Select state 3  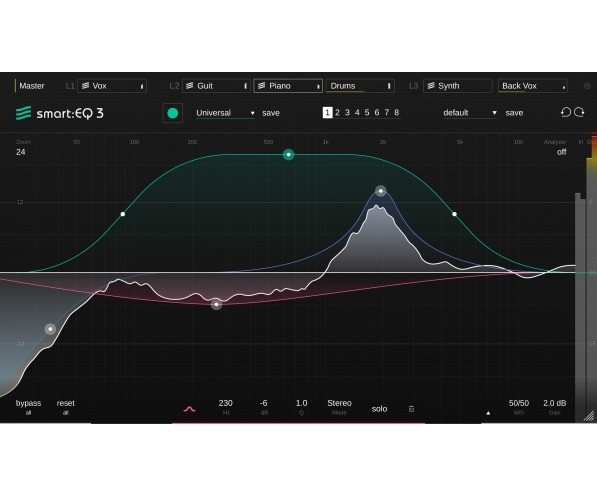click(x=347, y=112)
